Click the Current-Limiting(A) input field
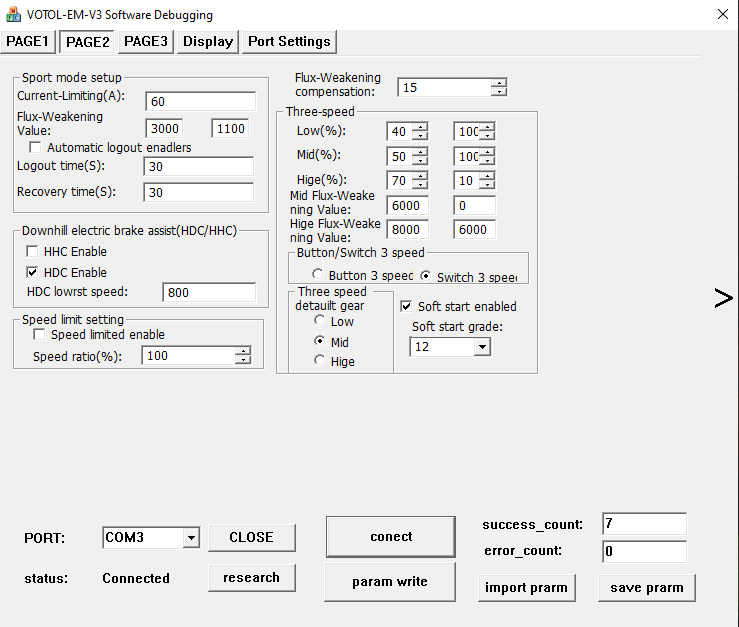The height and width of the screenshot is (627, 739). (x=200, y=101)
